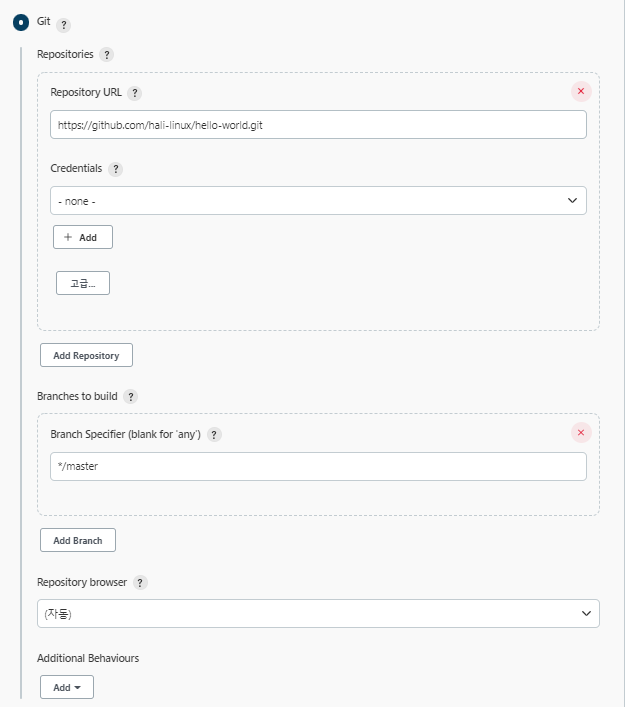Remove the repository with red X
626x707 pixels.
(x=581, y=92)
